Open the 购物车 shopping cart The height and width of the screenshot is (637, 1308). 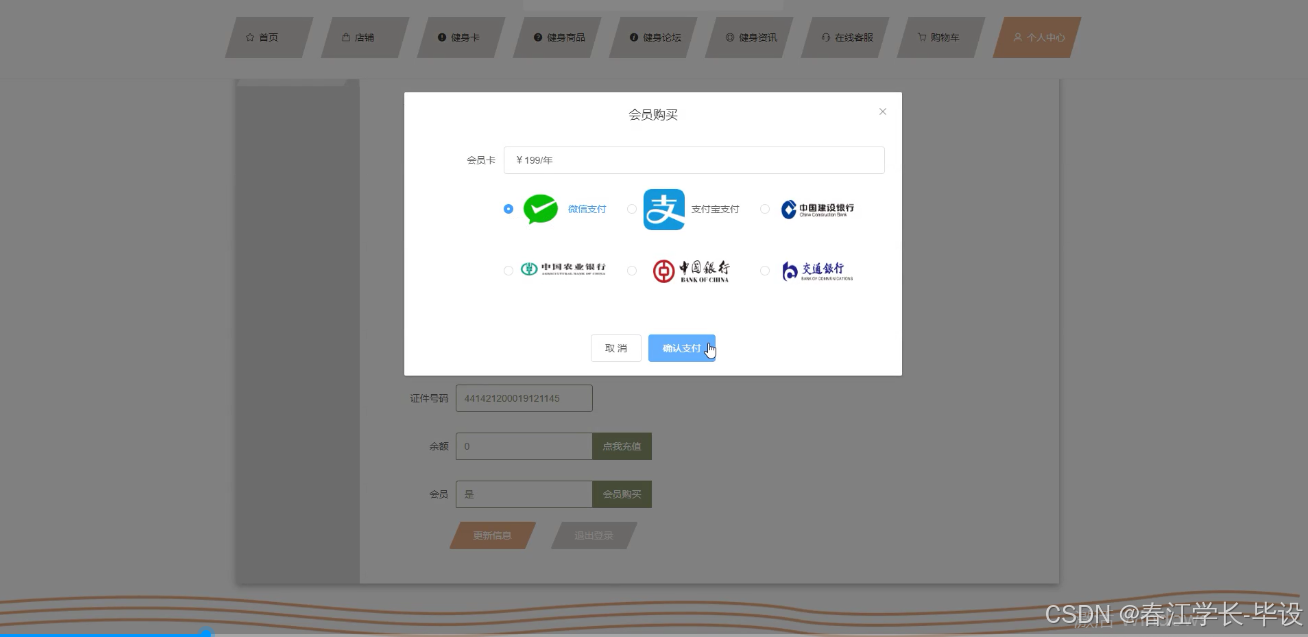pyautogui.click(x=938, y=37)
